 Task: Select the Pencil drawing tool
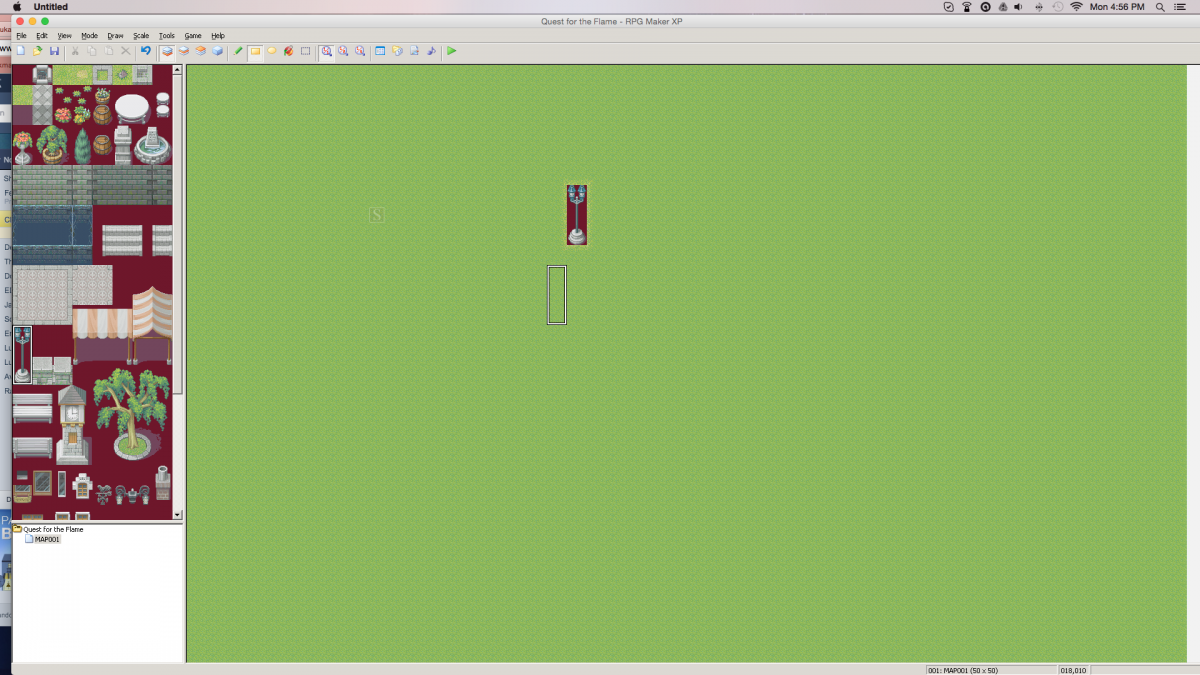tap(238, 51)
